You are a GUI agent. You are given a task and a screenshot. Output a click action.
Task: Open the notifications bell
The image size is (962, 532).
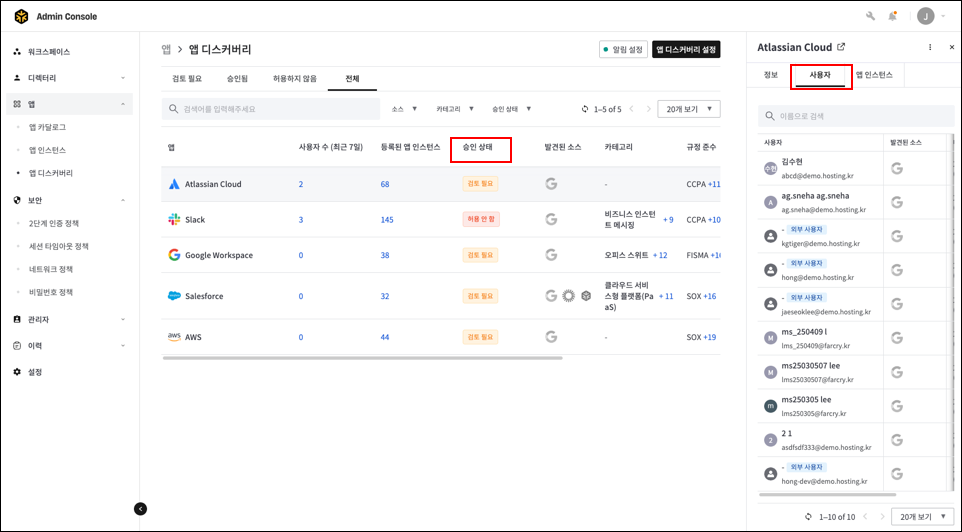tap(892, 16)
